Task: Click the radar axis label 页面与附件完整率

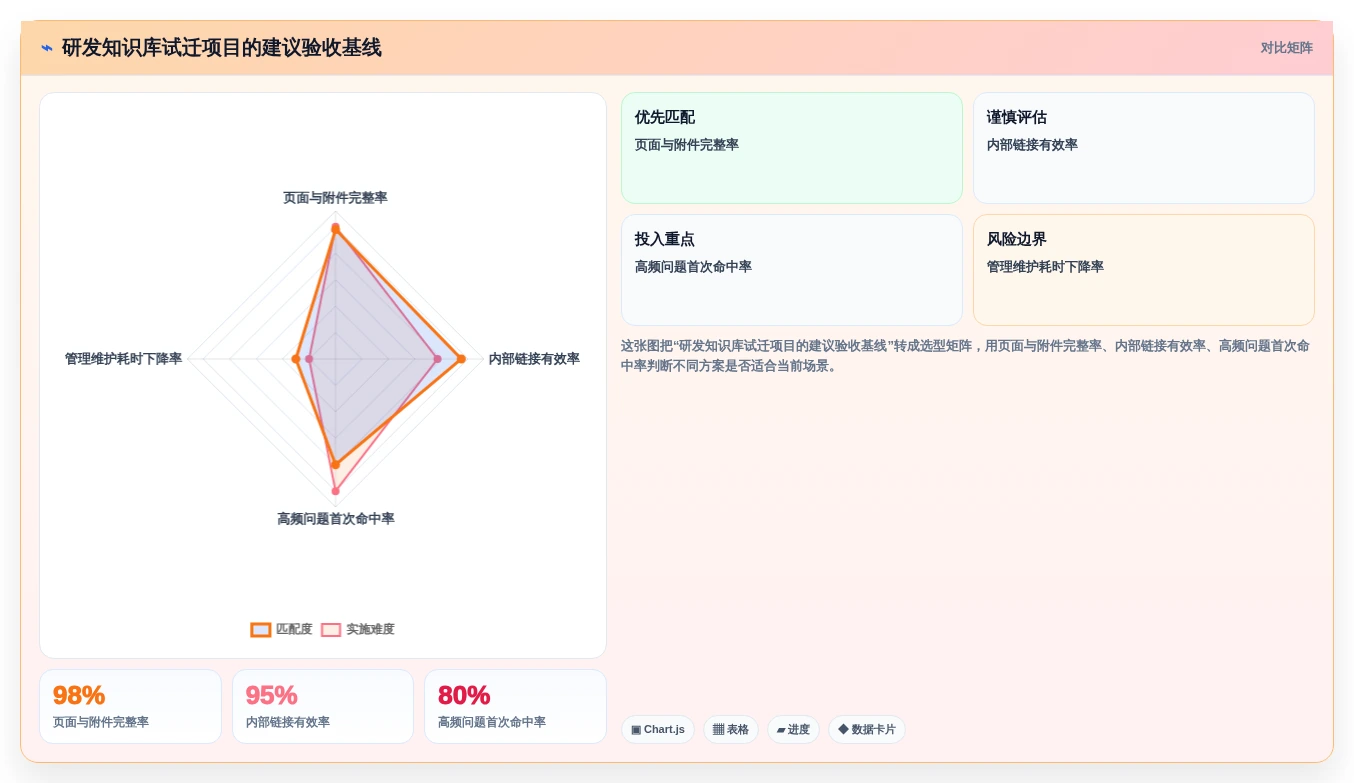Action: click(335, 198)
